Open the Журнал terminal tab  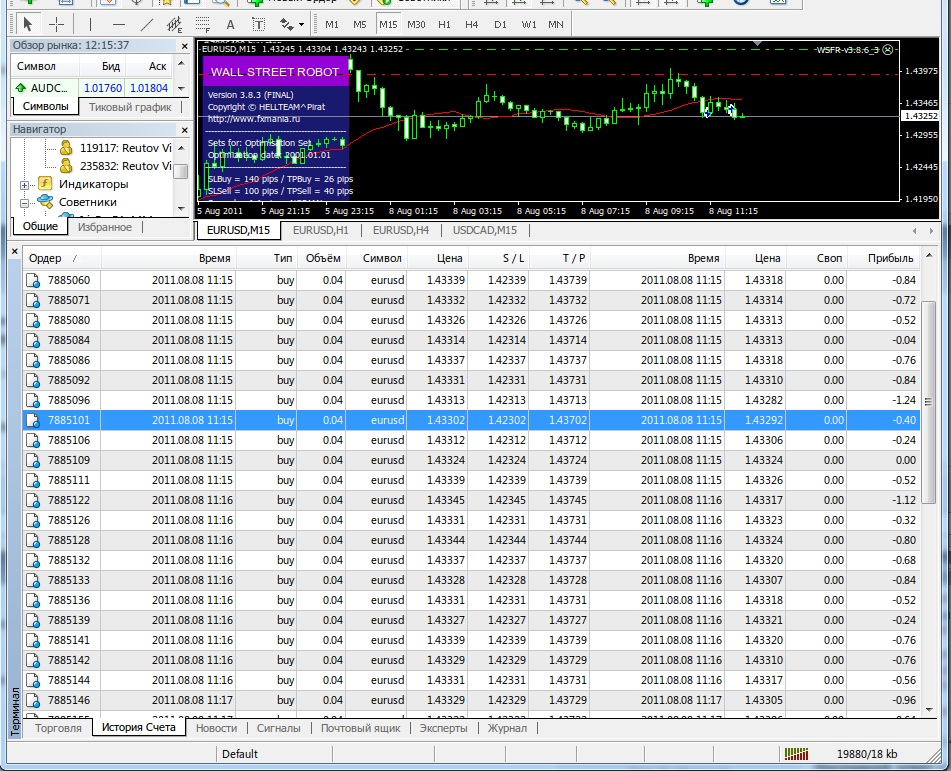(x=507, y=728)
